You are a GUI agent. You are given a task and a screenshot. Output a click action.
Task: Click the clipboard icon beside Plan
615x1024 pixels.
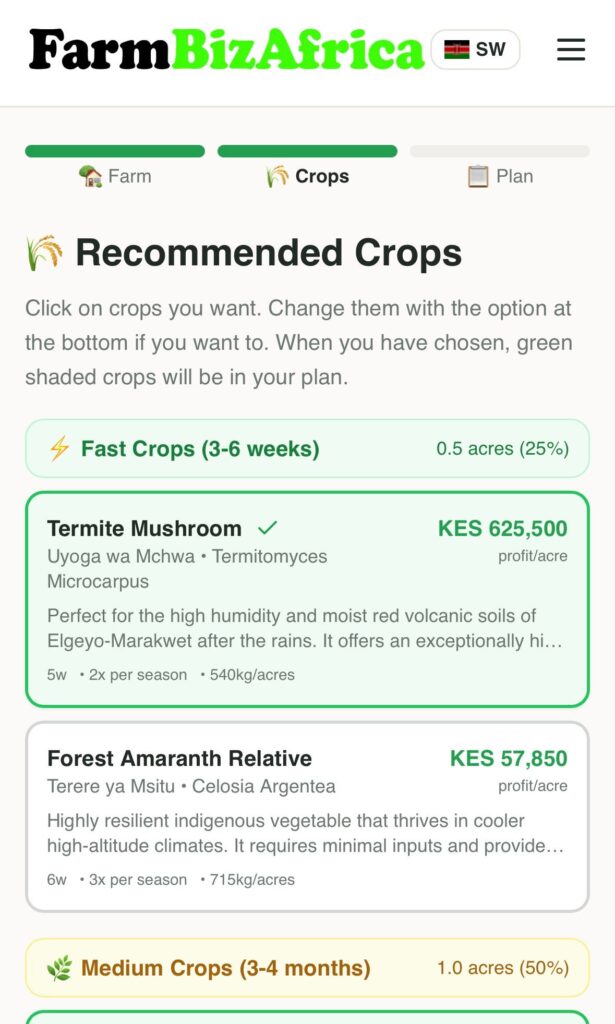click(478, 176)
